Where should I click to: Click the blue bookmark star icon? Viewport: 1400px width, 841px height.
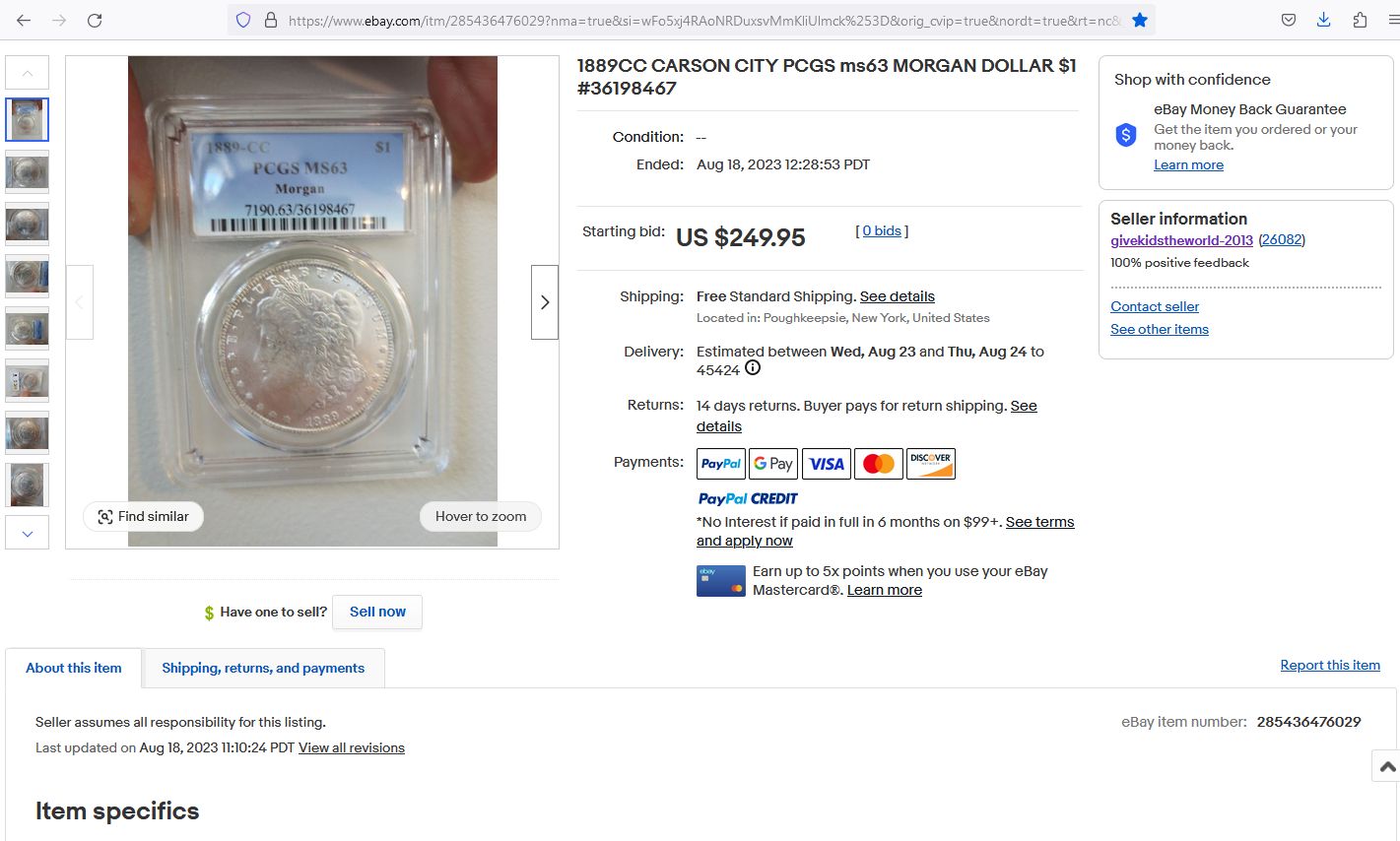1140,20
